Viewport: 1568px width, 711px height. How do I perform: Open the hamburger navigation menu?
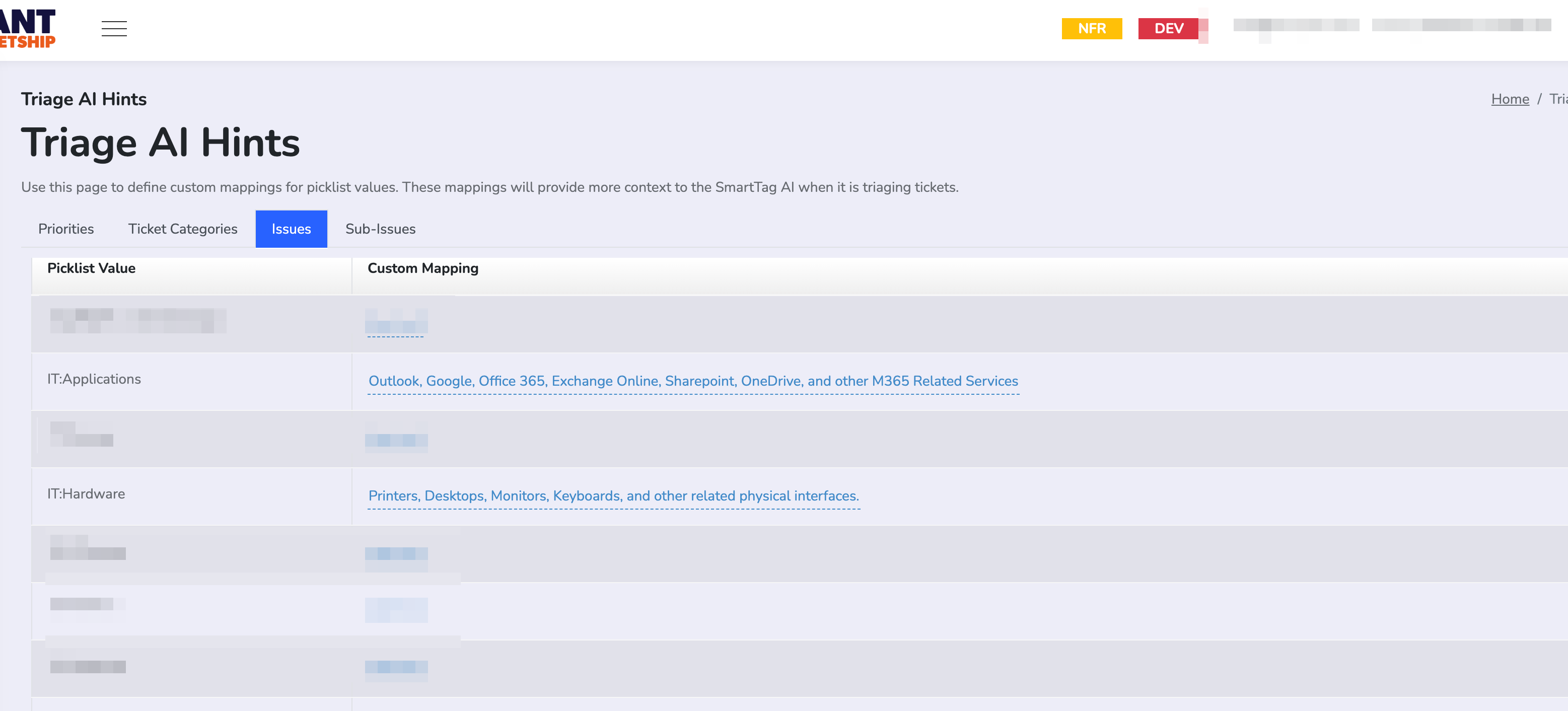point(114,29)
